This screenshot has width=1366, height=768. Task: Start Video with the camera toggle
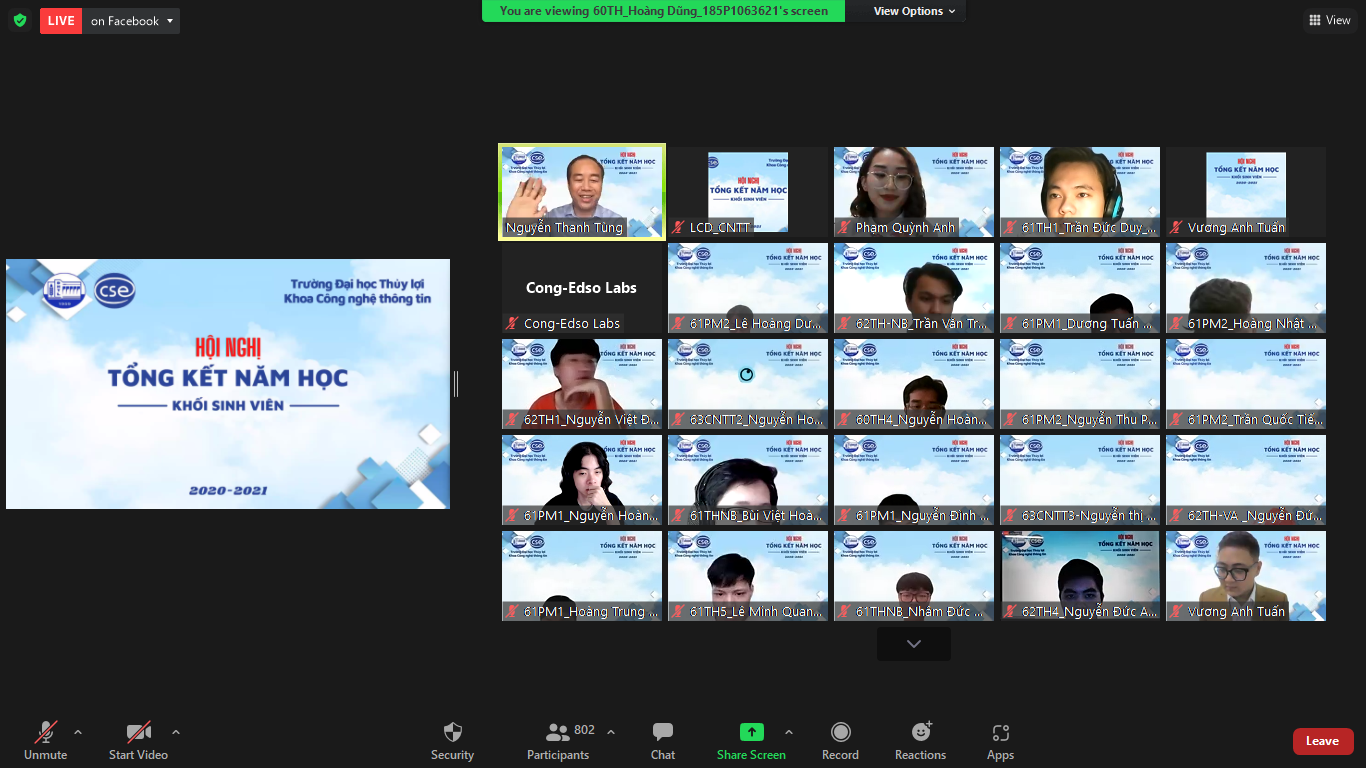click(138, 733)
